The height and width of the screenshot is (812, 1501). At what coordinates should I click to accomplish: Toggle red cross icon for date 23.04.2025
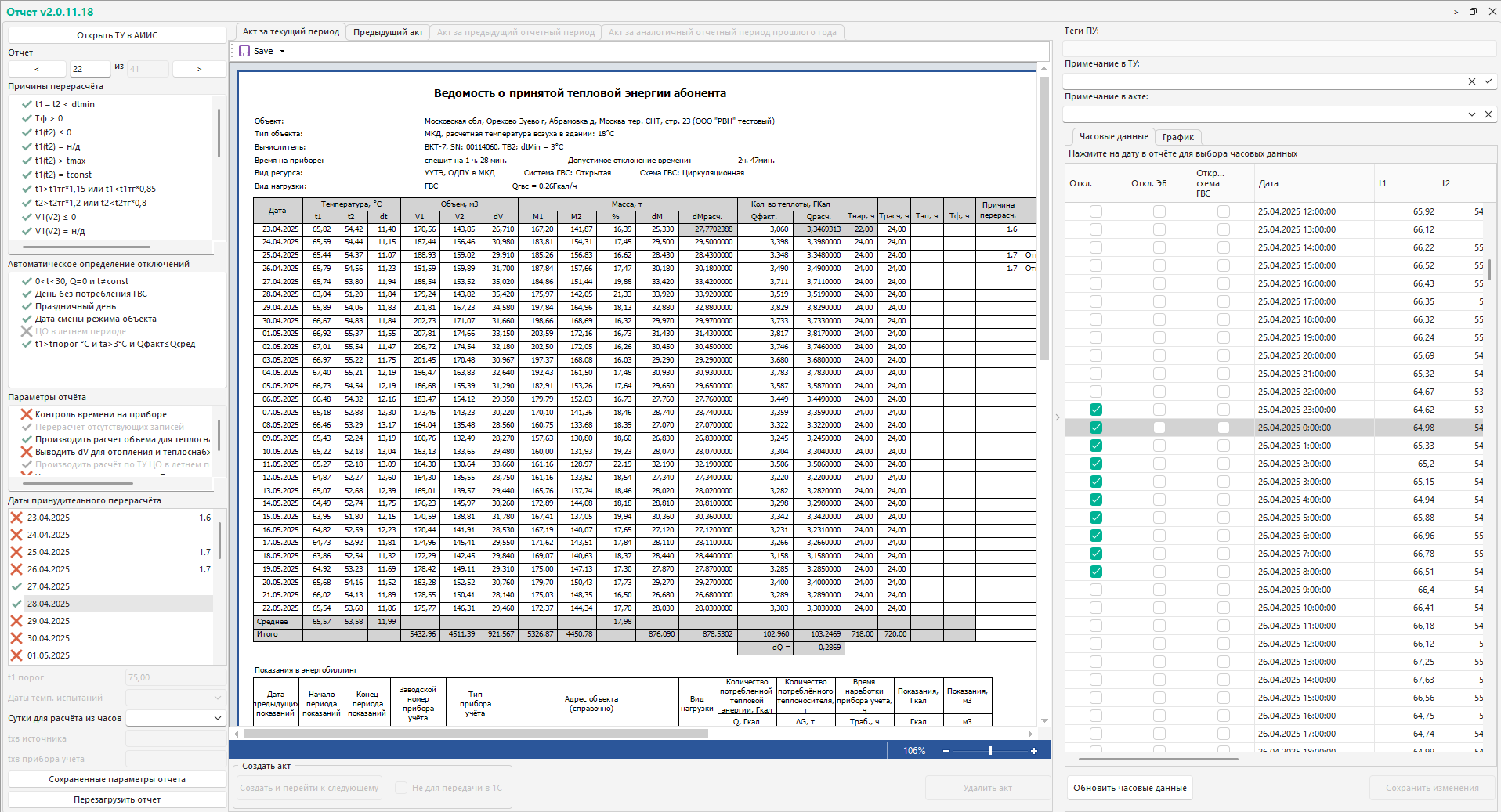click(16, 518)
